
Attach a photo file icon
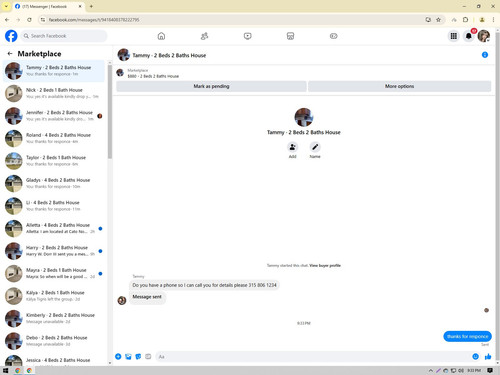tap(128, 357)
